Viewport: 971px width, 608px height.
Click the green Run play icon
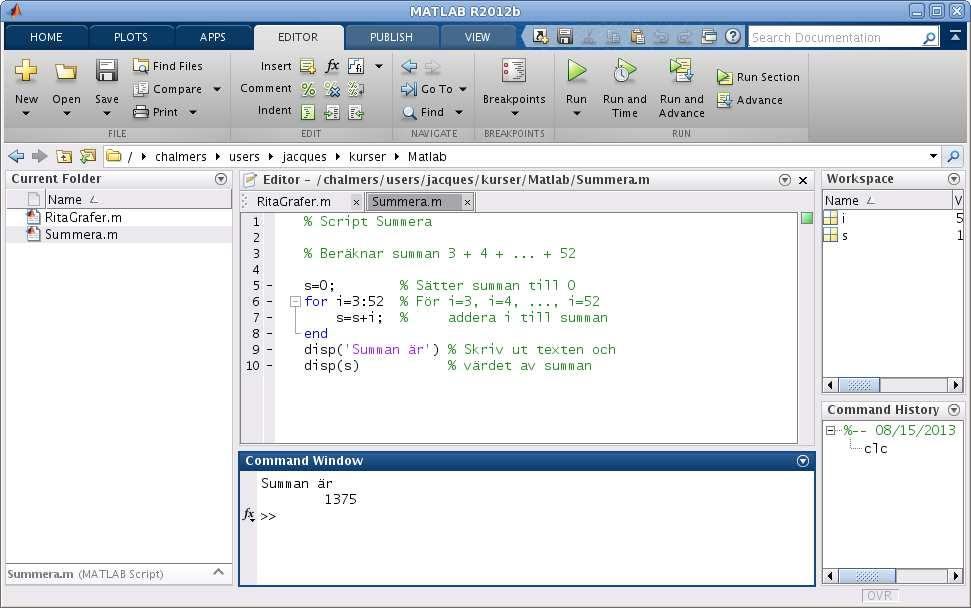click(577, 71)
